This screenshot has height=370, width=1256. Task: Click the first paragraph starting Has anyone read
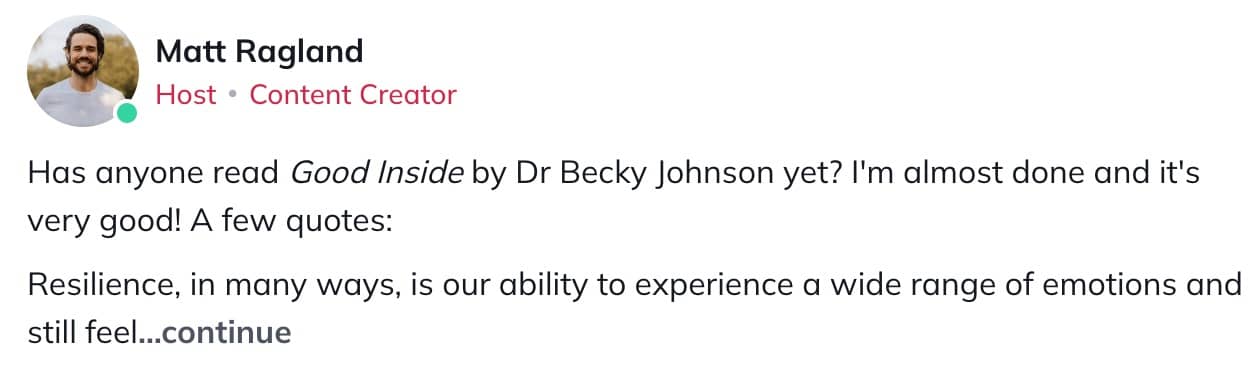(x=613, y=195)
